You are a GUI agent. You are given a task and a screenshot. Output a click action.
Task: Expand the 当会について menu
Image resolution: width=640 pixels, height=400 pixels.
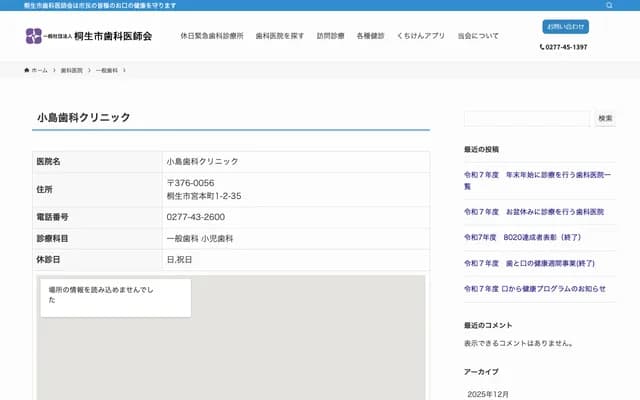click(478, 36)
